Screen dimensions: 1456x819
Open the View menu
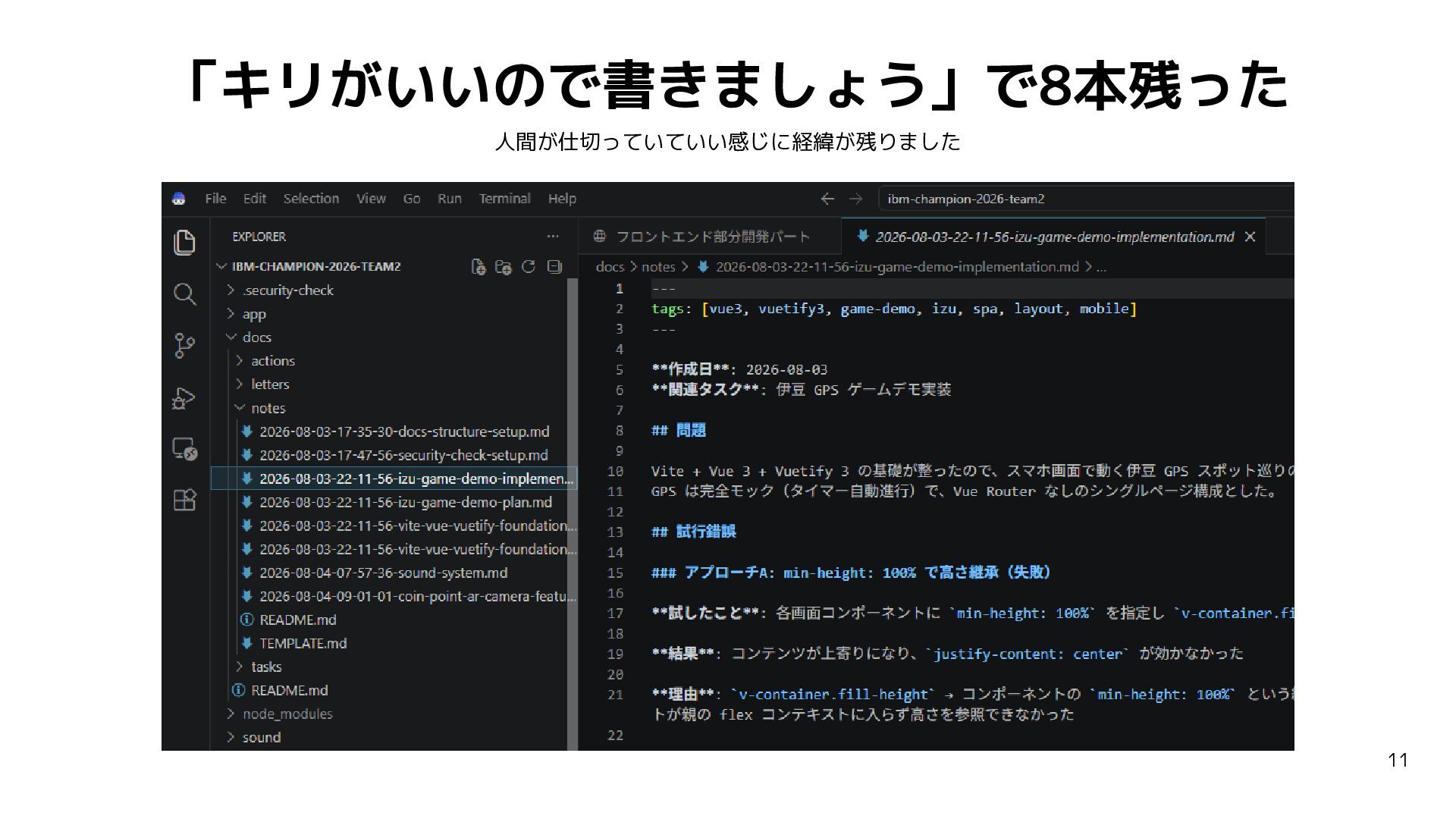(x=371, y=199)
